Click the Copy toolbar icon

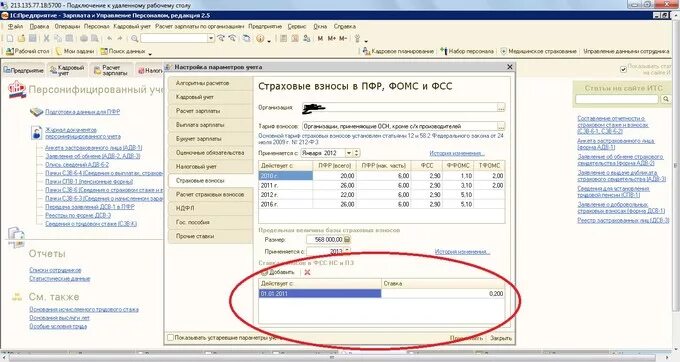coord(57,39)
